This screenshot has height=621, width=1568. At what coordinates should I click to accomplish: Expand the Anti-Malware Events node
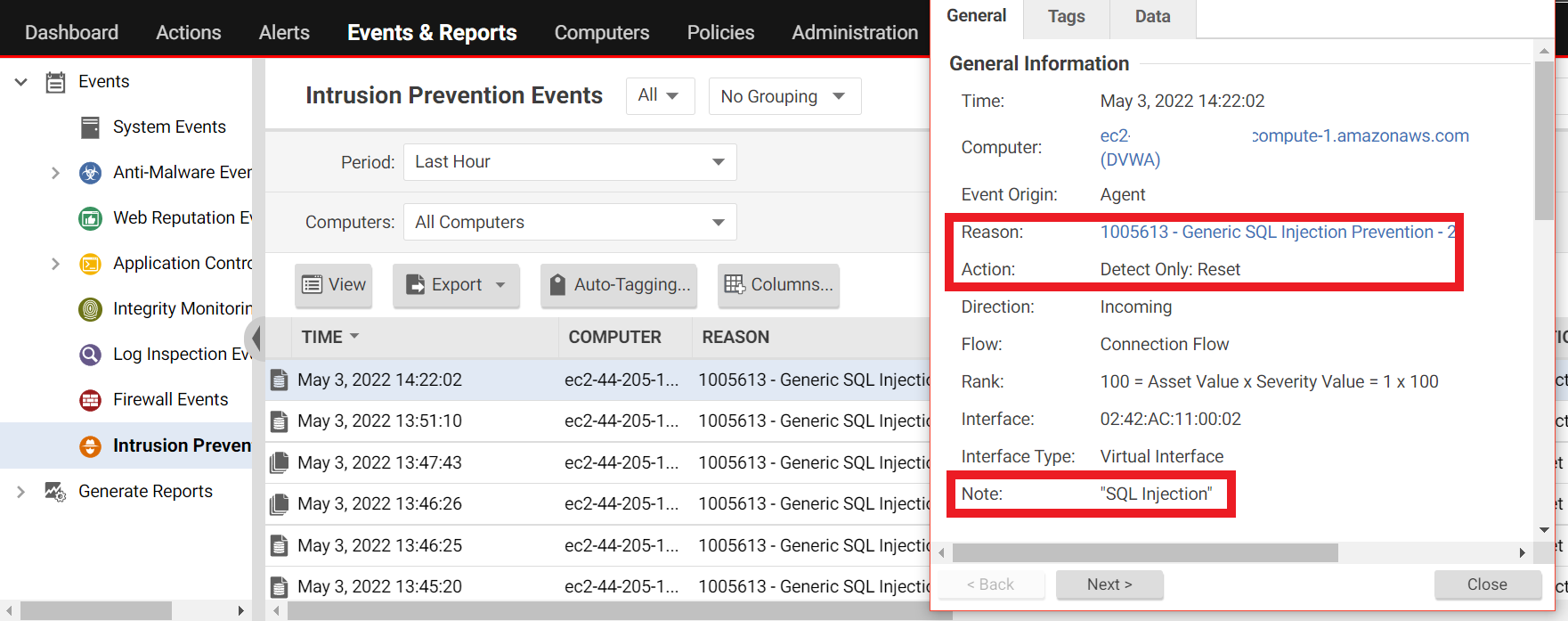[55, 173]
